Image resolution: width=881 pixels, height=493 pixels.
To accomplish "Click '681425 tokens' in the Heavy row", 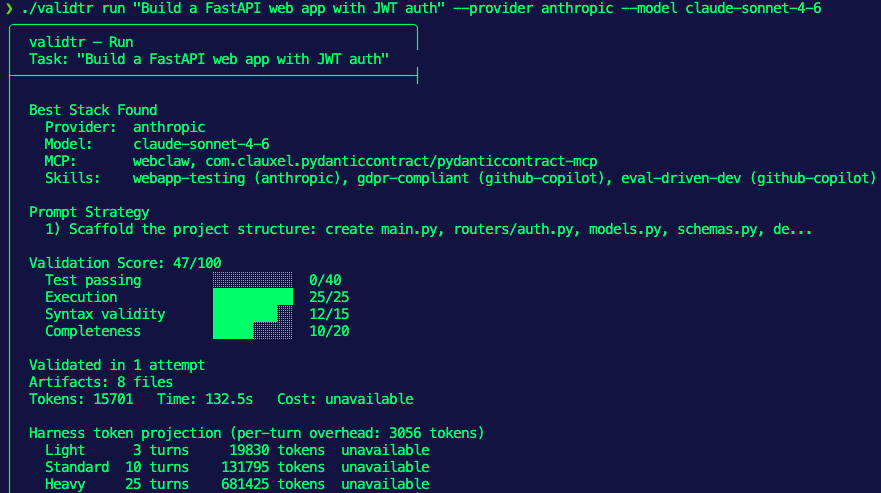I will 273,484.
